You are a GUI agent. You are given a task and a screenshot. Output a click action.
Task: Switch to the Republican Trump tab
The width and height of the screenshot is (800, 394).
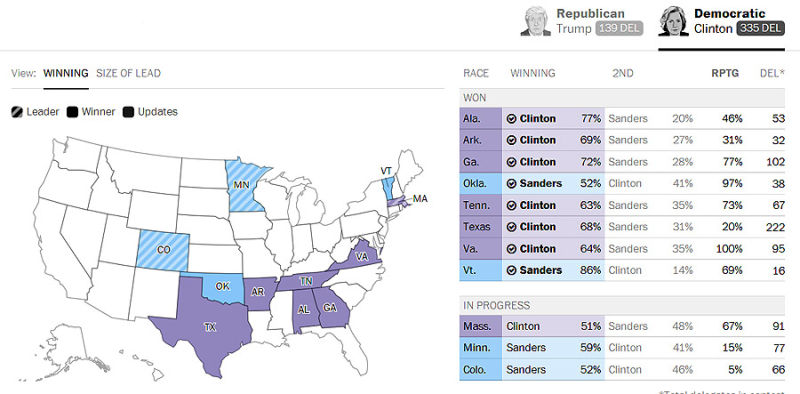click(582, 21)
